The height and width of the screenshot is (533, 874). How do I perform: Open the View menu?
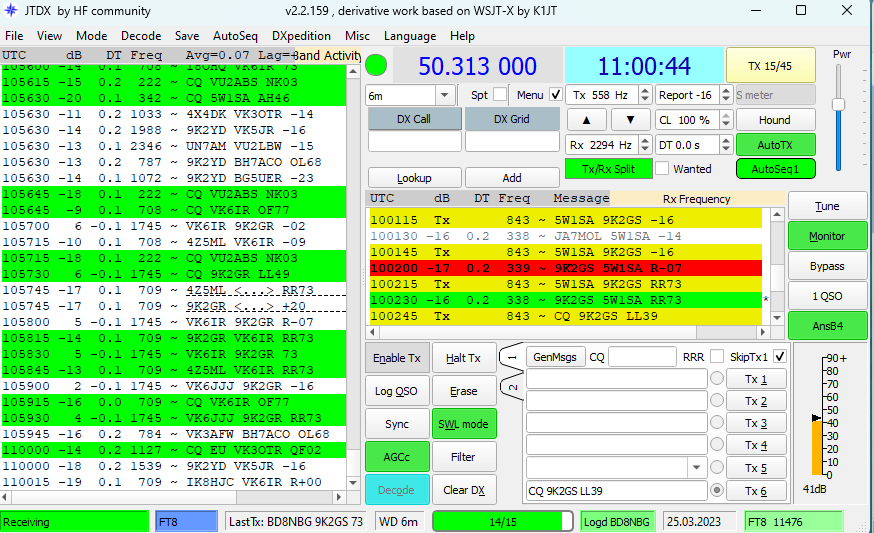pyautogui.click(x=49, y=36)
